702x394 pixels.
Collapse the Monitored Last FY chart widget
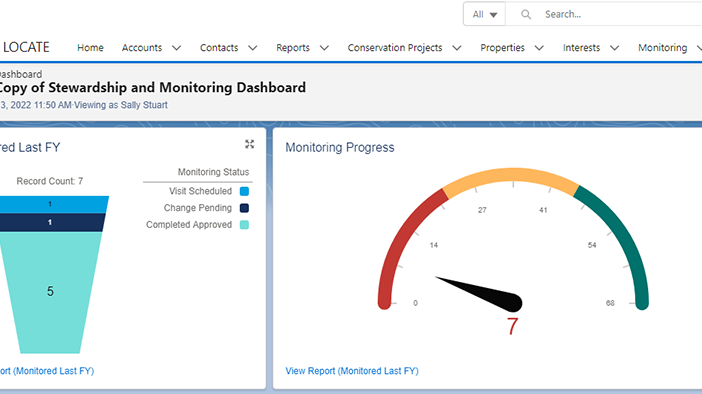(x=249, y=144)
